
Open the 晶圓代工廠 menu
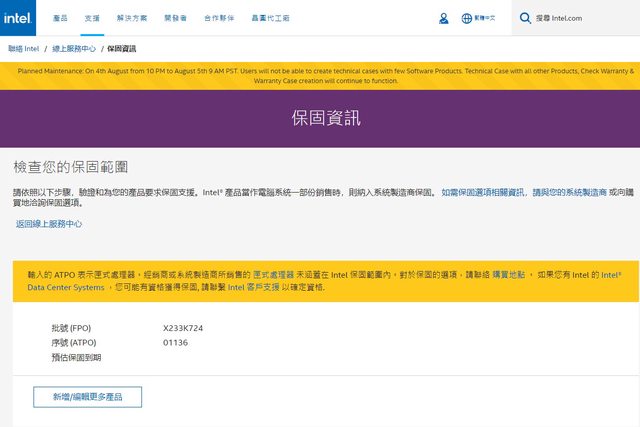pyautogui.click(x=271, y=18)
